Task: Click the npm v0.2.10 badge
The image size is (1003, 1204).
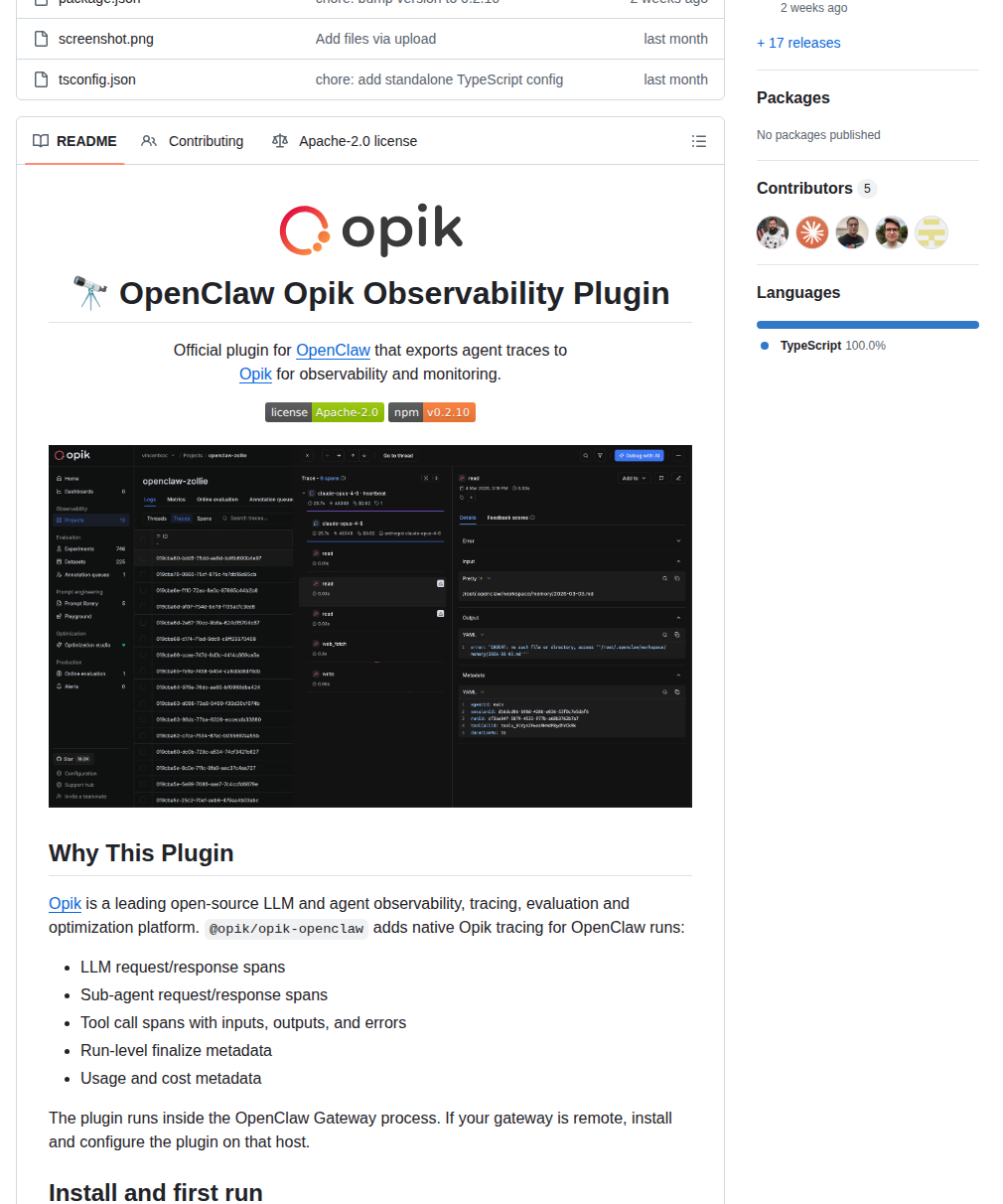Action: [432, 412]
